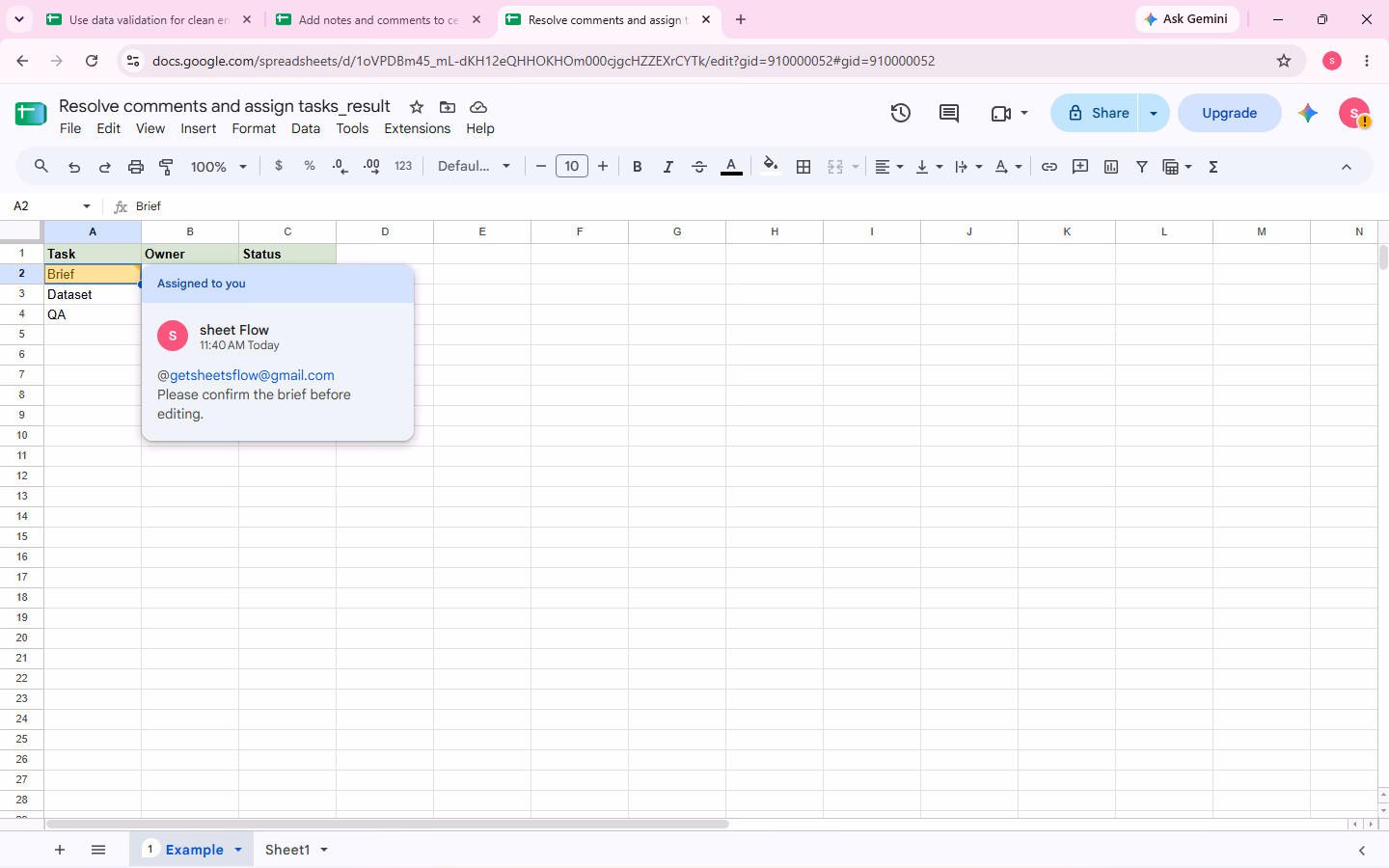Open the borders tool
This screenshot has width=1389, height=868.
[803, 167]
